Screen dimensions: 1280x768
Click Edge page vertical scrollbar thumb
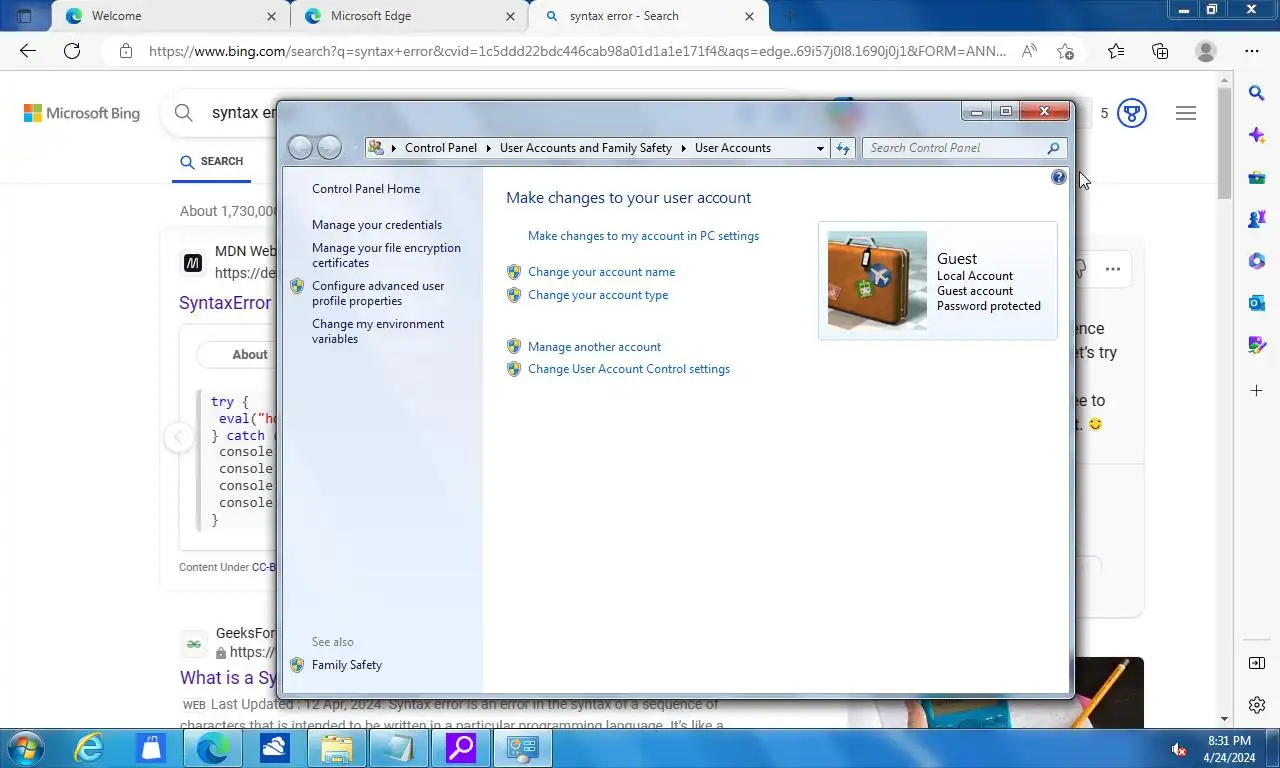click(1225, 143)
